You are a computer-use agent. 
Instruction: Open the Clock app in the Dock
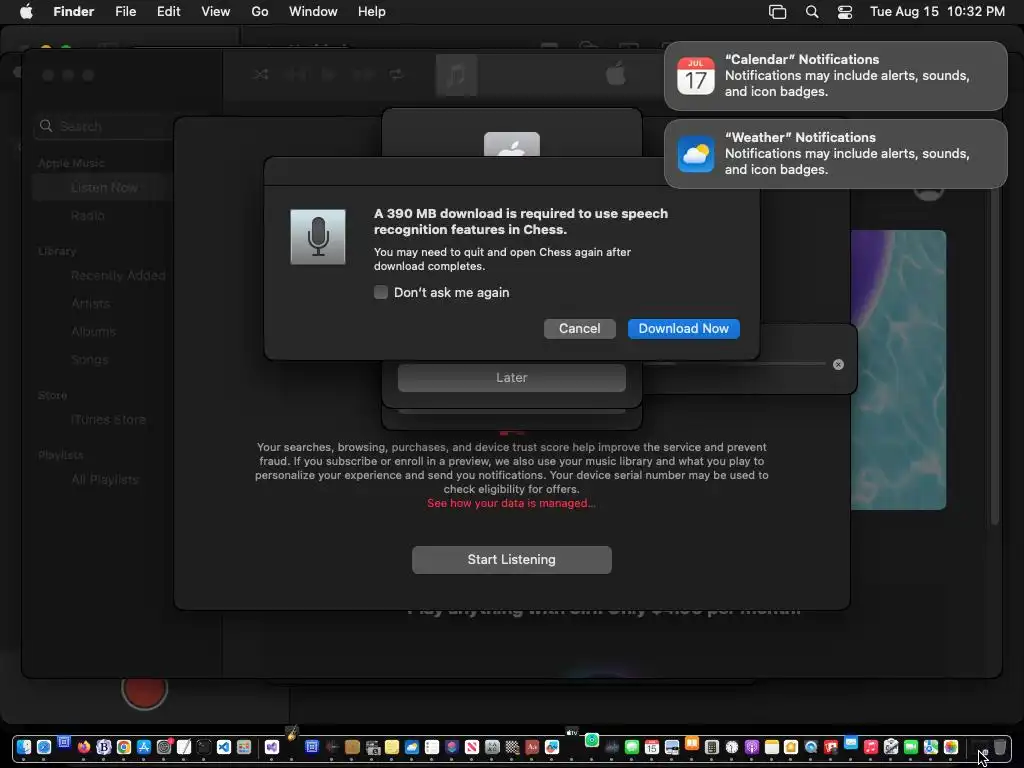pyautogui.click(x=732, y=747)
